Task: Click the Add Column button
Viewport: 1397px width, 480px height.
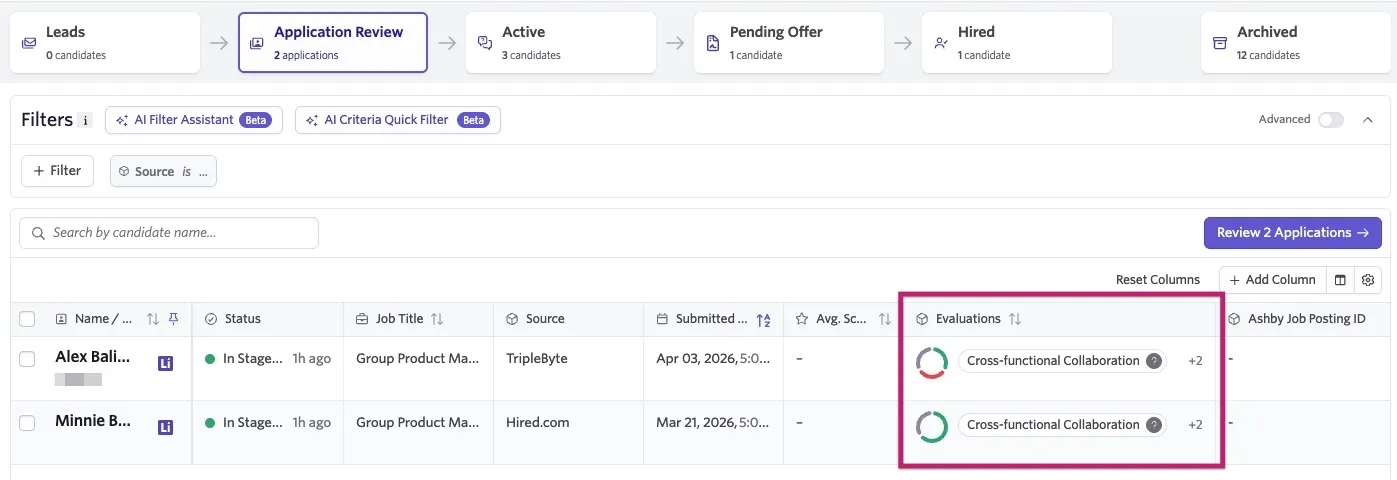Action: (1272, 280)
